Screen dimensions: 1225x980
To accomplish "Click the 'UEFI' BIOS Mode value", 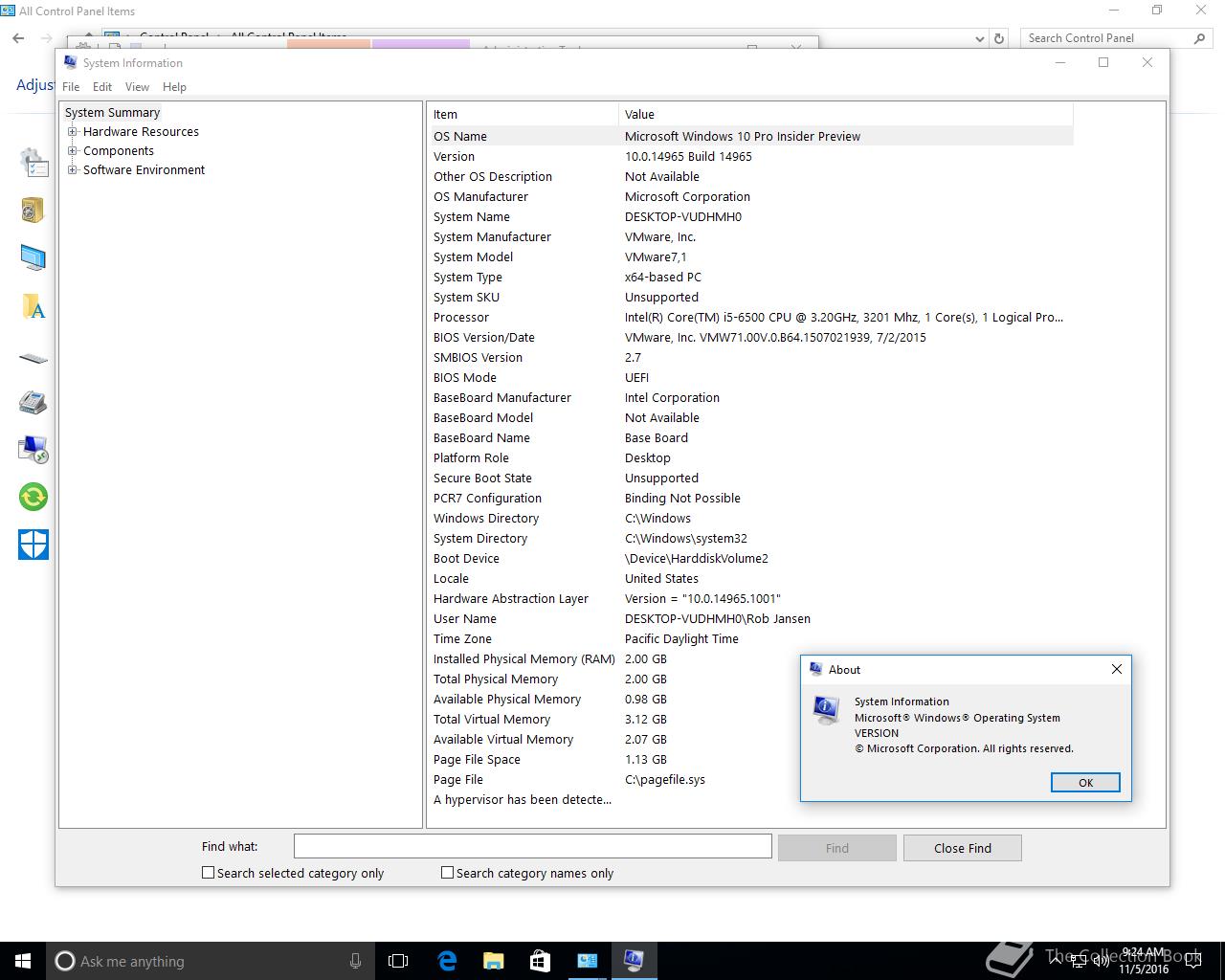I will 636,377.
